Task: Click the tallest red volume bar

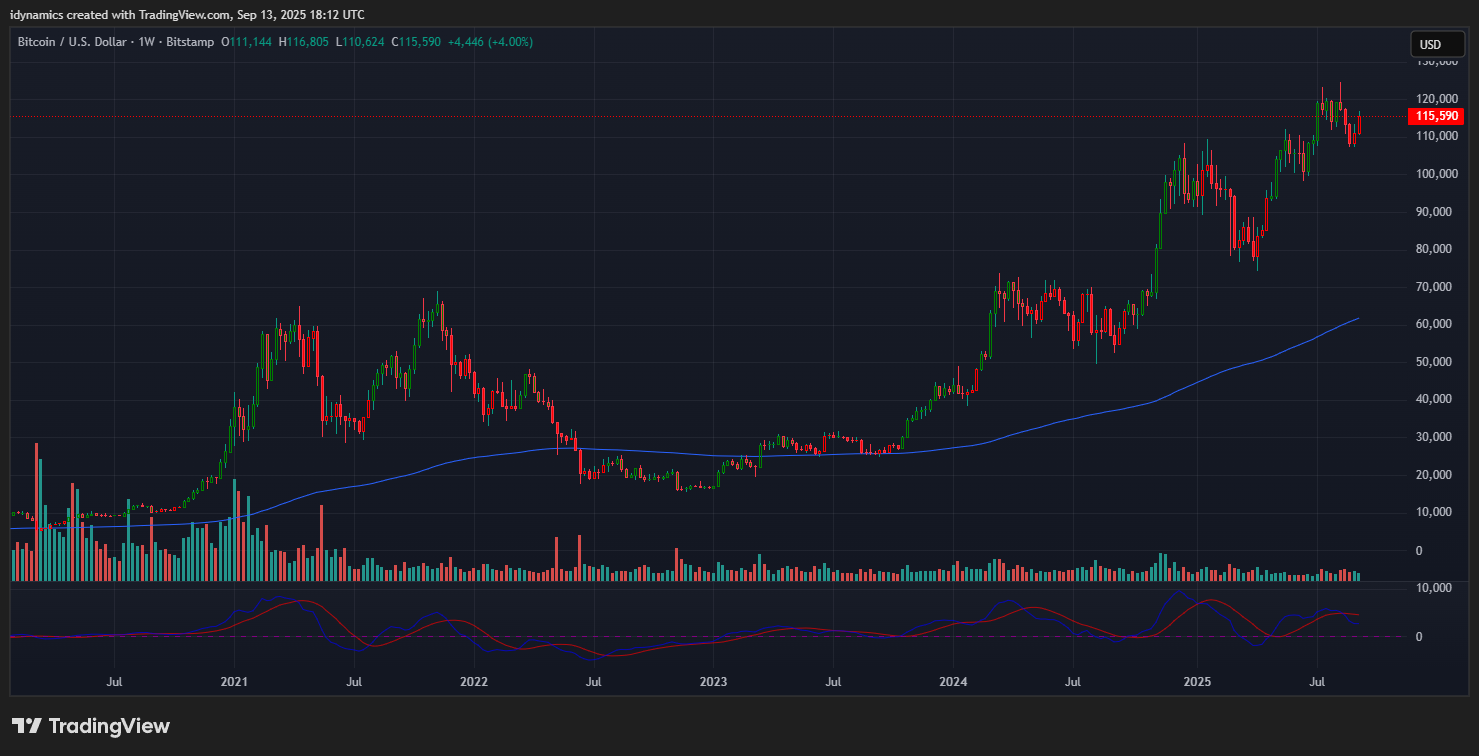Action: tap(38, 510)
